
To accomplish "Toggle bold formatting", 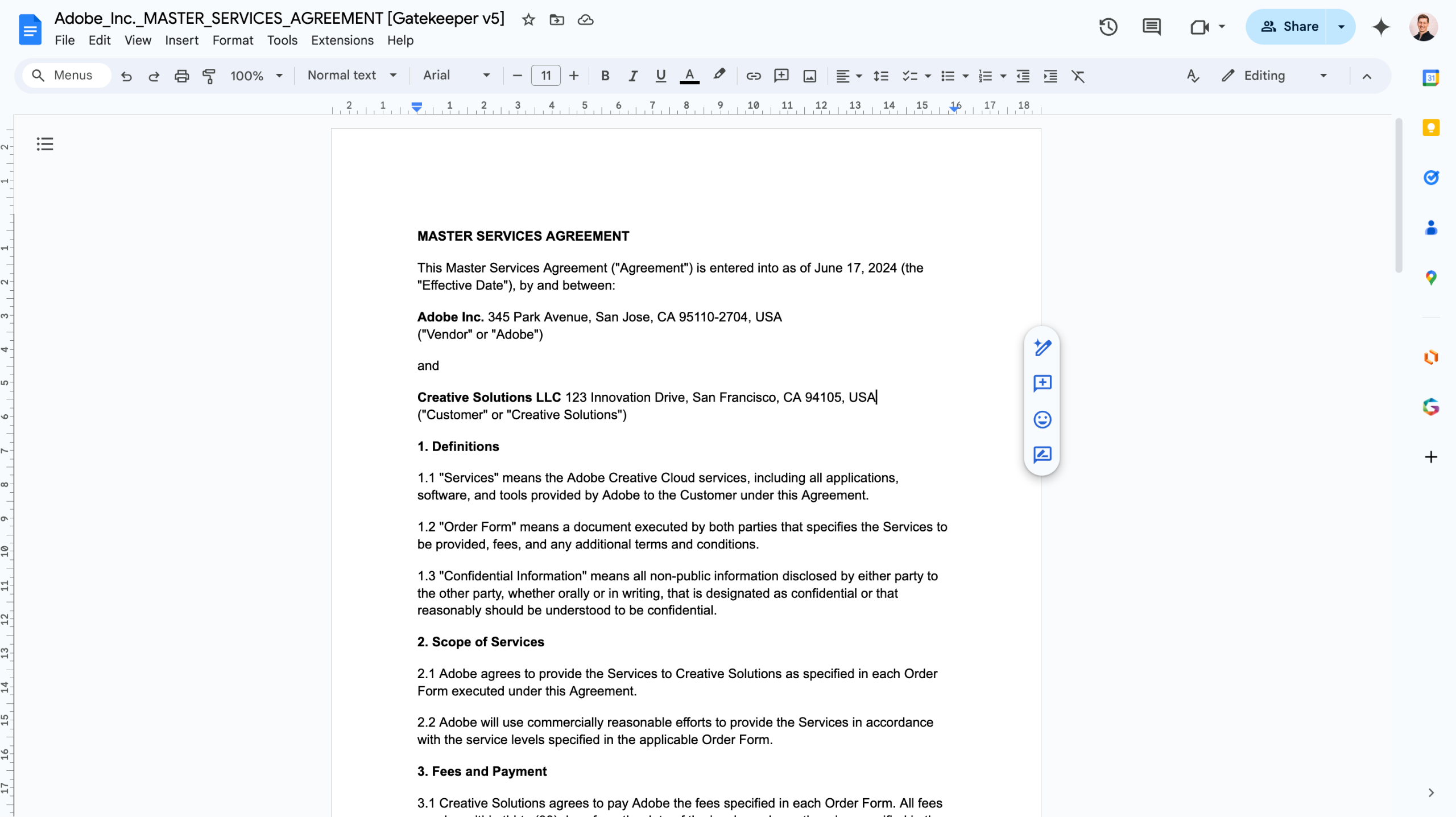I will coord(605,76).
